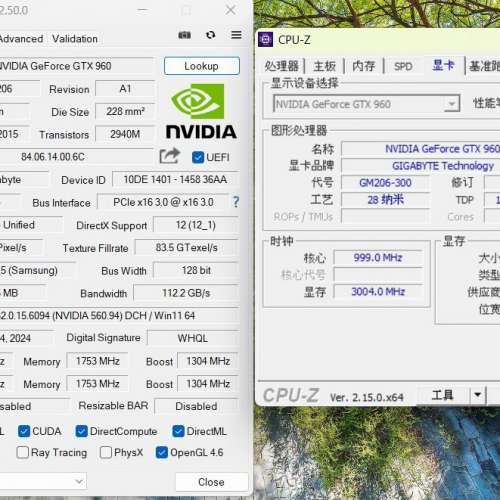Screen dimensions: 500x500
Task: Enable the PhysX checkbox
Action: click(106, 452)
